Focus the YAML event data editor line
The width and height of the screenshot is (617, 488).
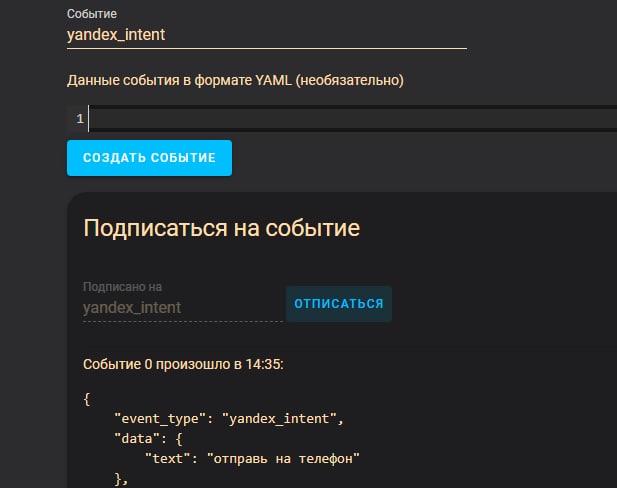[350, 120]
